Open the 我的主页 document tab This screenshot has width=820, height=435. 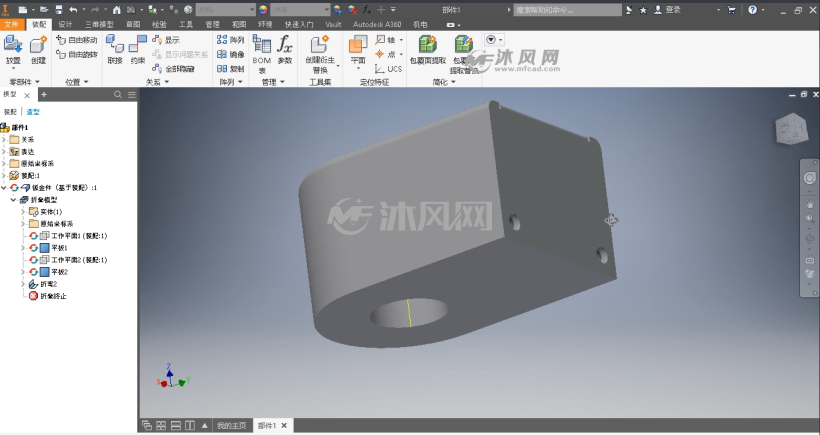point(232,426)
